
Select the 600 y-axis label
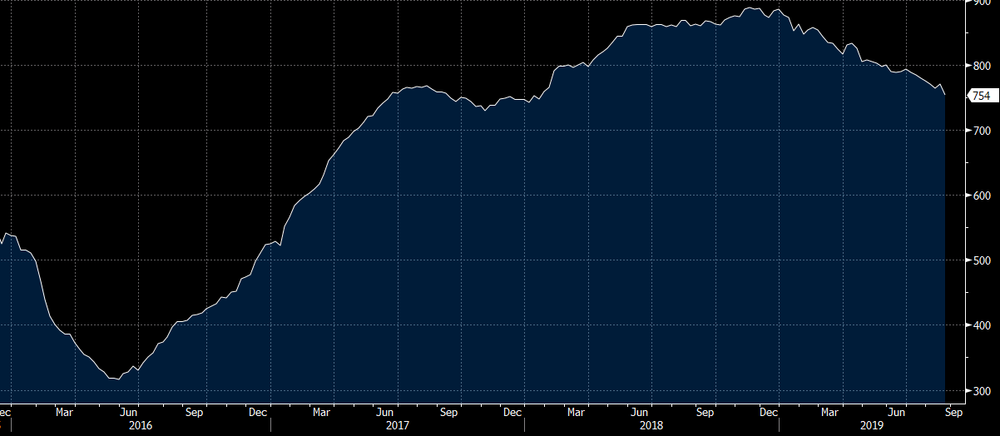pos(981,195)
